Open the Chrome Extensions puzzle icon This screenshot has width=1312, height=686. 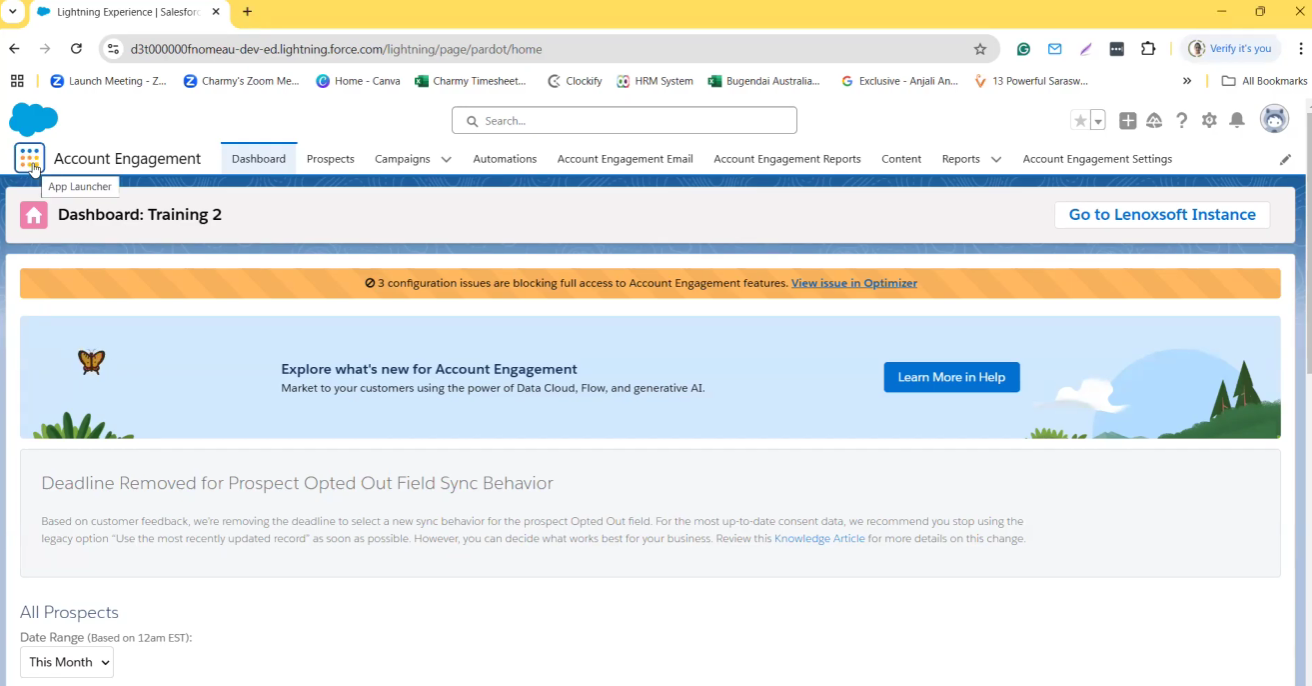click(x=1148, y=49)
